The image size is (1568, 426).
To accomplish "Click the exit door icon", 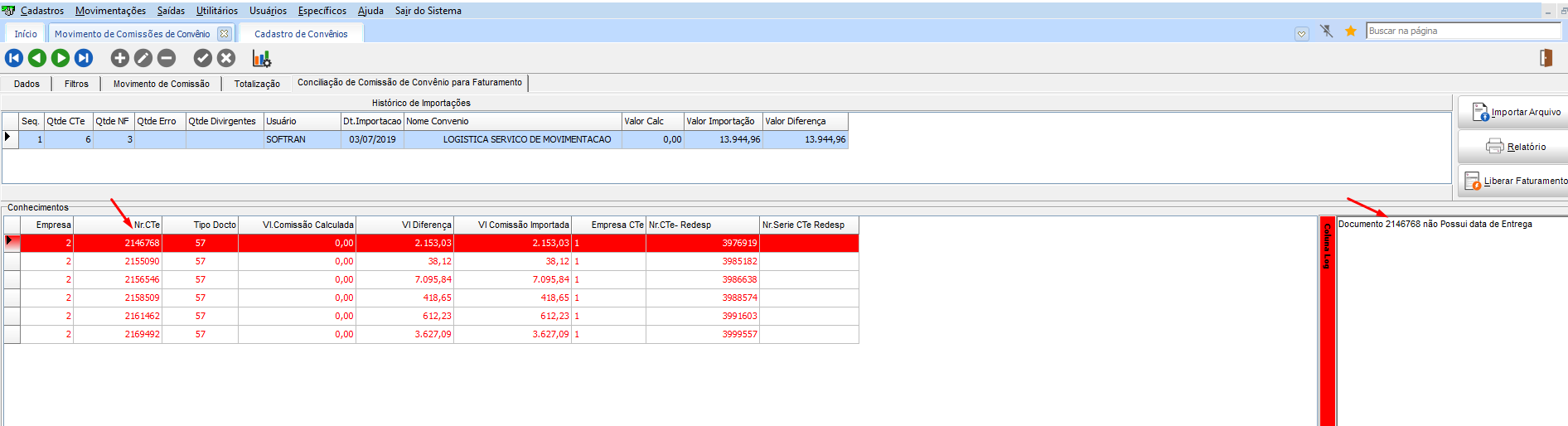I will [1546, 58].
